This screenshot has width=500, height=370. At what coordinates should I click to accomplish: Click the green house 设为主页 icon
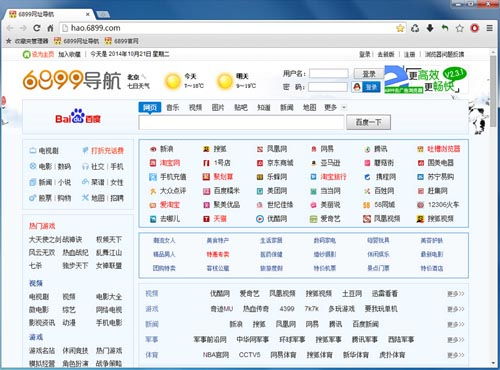26,54
